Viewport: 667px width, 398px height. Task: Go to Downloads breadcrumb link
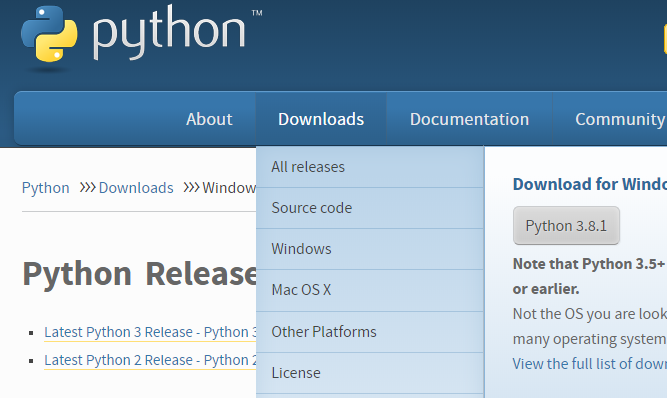pos(136,188)
